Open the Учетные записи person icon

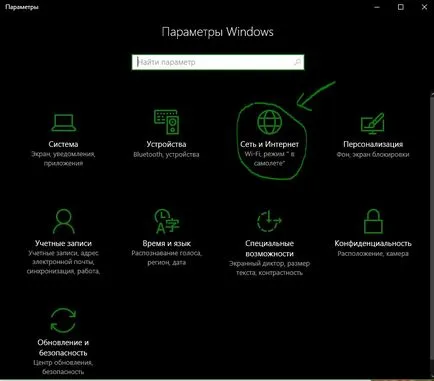63,221
